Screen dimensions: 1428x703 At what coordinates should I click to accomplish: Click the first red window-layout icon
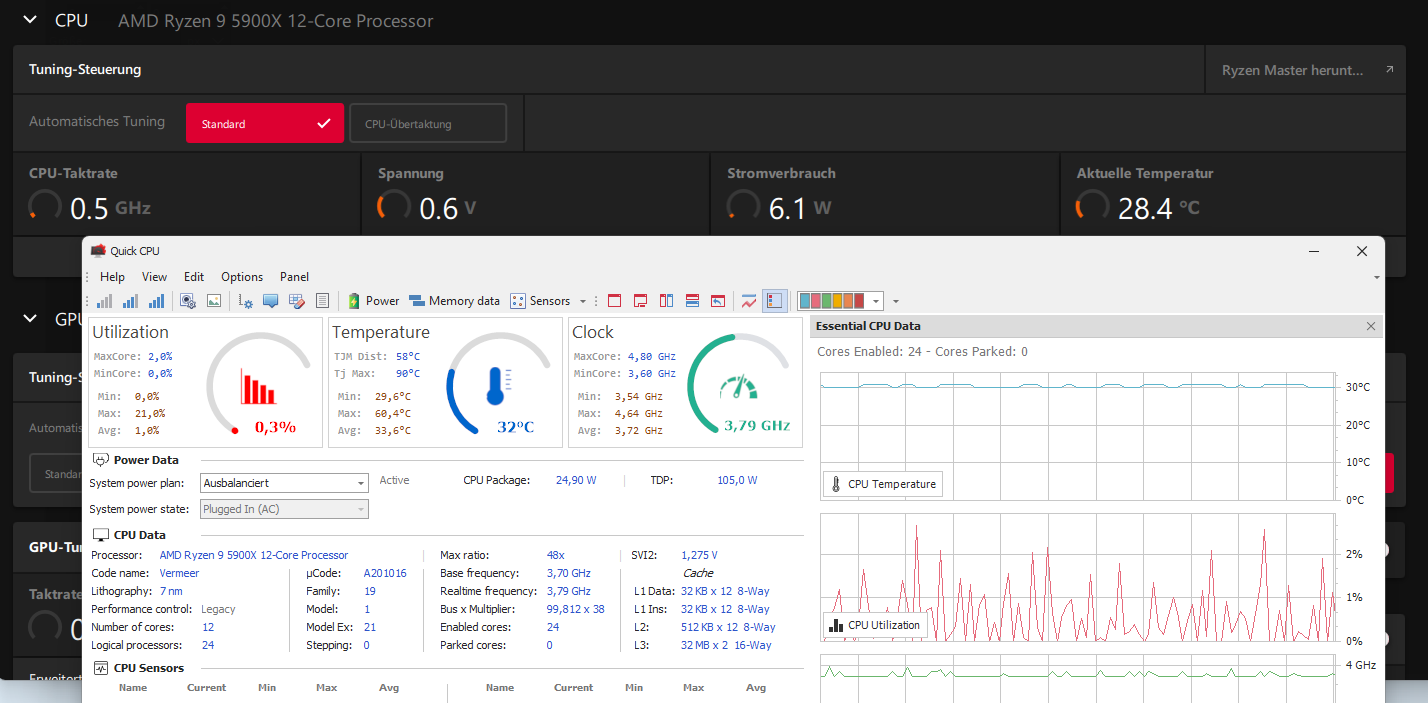[615, 301]
